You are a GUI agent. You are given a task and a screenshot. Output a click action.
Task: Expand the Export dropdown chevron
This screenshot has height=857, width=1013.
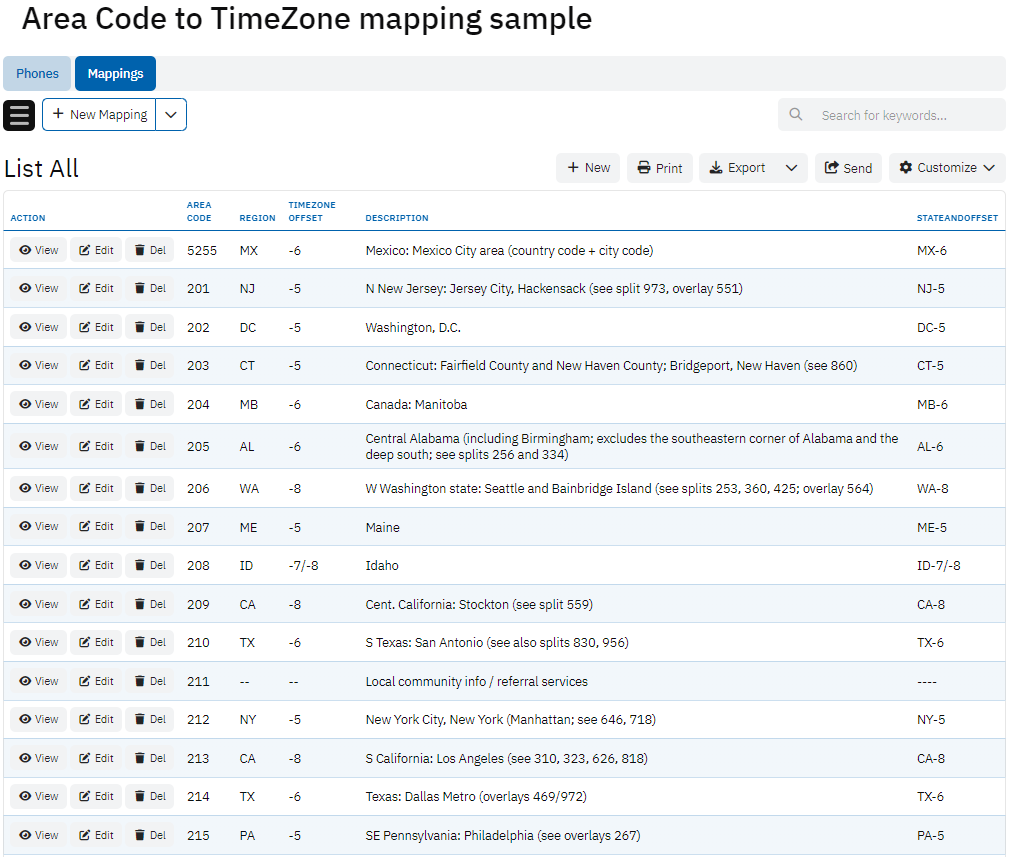[792, 168]
